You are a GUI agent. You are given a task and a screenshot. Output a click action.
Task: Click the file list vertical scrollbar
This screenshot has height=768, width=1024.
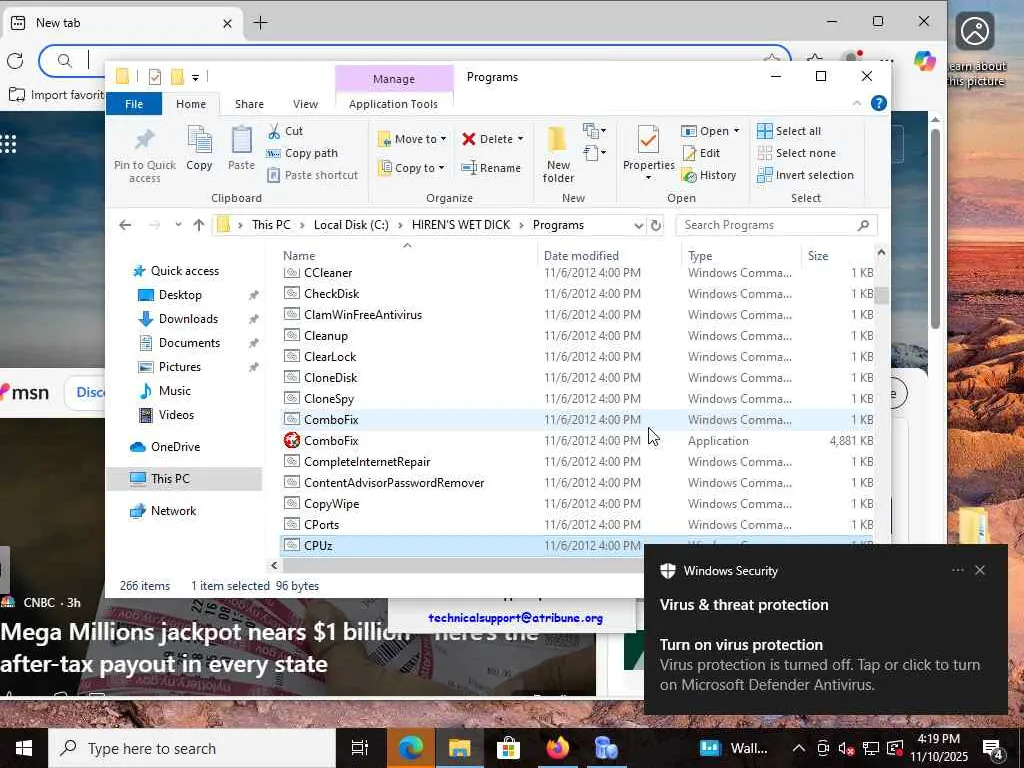pos(882,295)
